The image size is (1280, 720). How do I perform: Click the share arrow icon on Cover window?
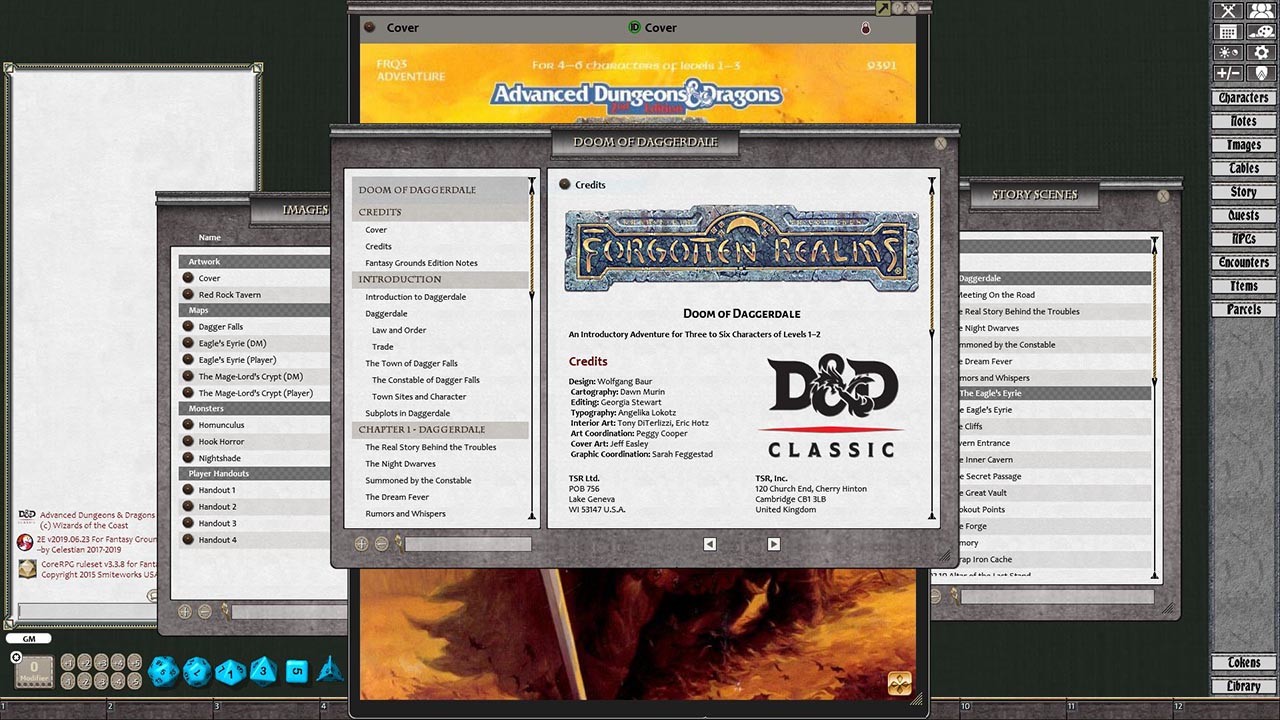(x=883, y=8)
